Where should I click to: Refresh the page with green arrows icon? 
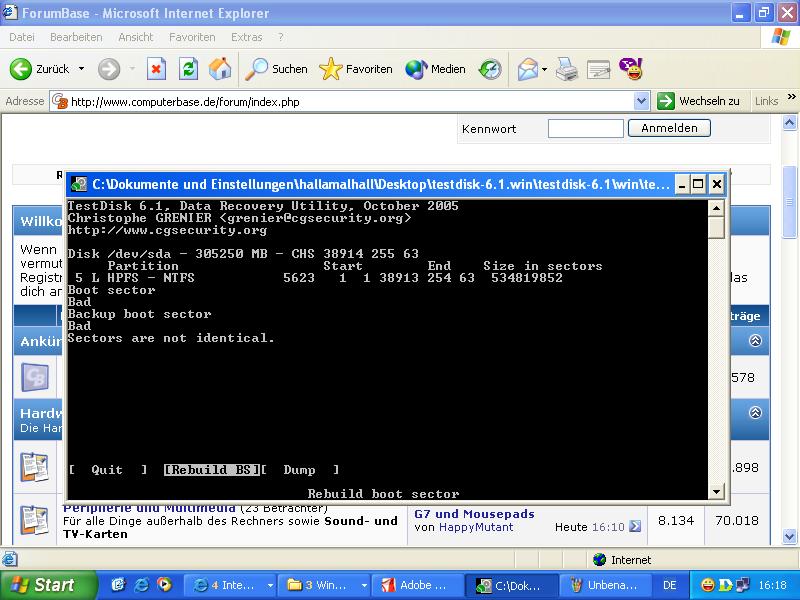pos(188,69)
